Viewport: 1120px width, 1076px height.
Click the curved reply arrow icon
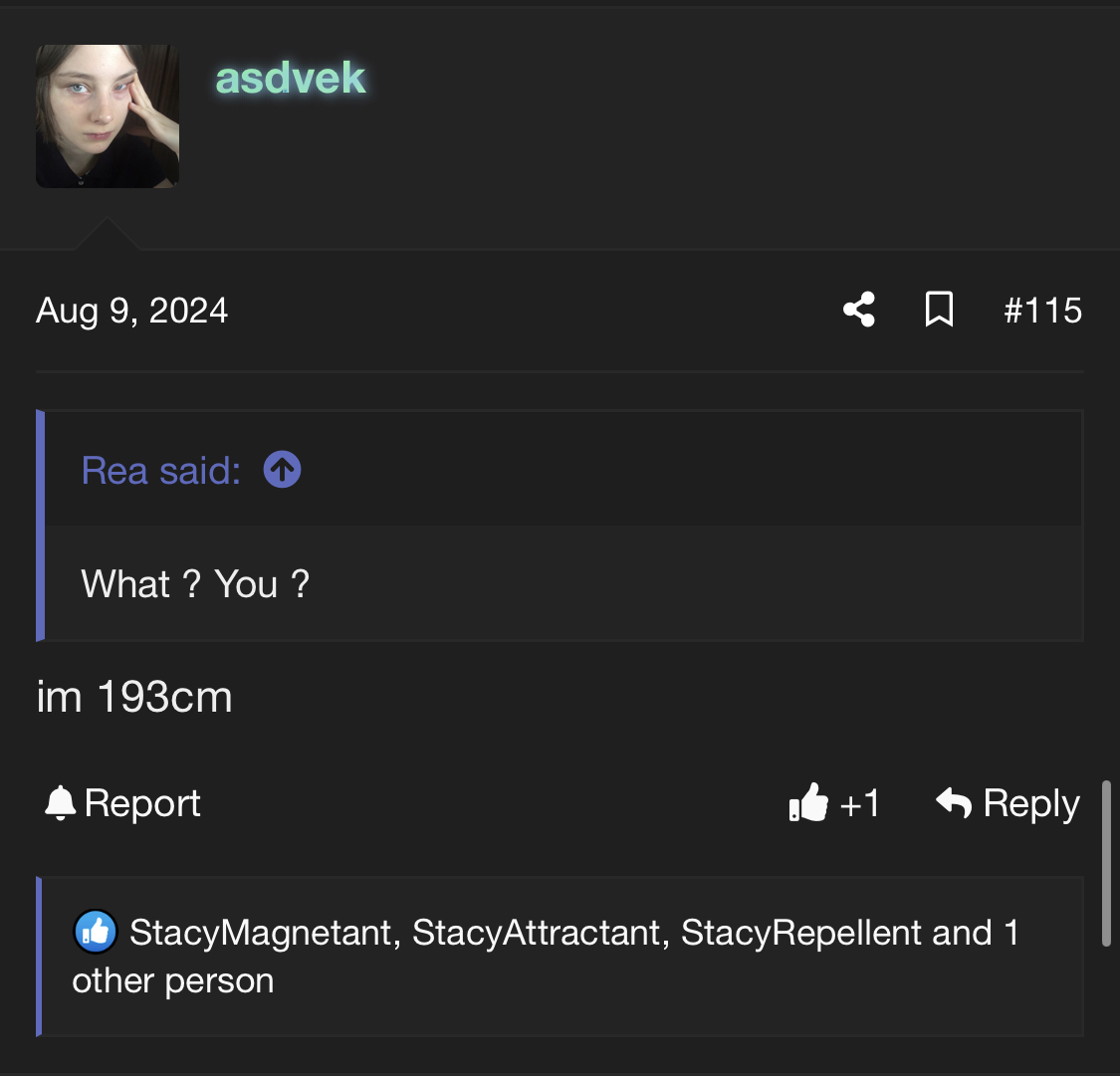tap(955, 802)
